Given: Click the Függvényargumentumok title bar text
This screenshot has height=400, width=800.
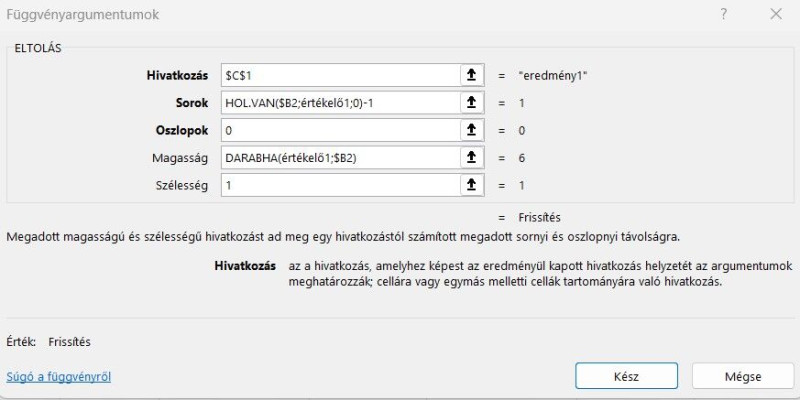Looking at the screenshot, I should 83,15.
